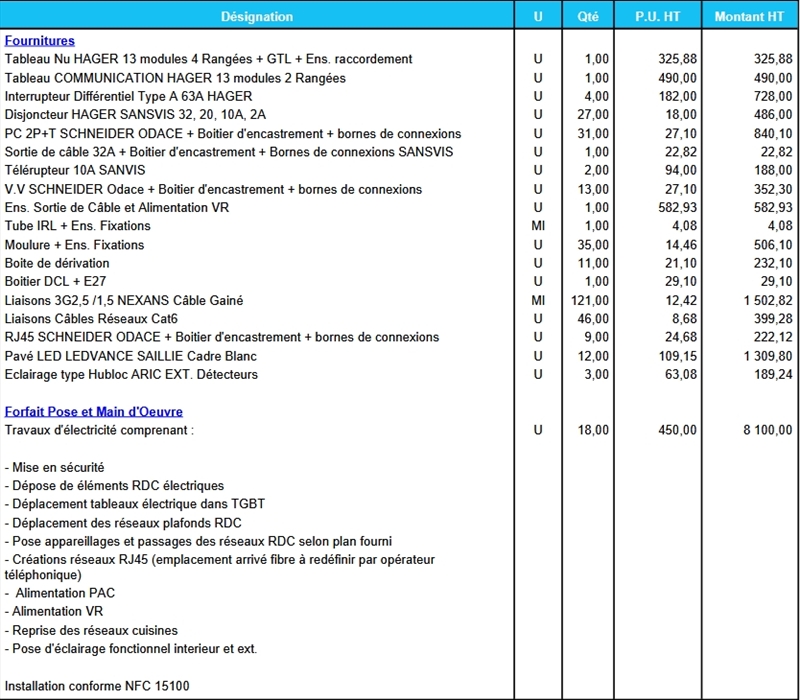Click the 582,93 unit price cell
Viewport: 800px width, 700px height.
click(677, 208)
